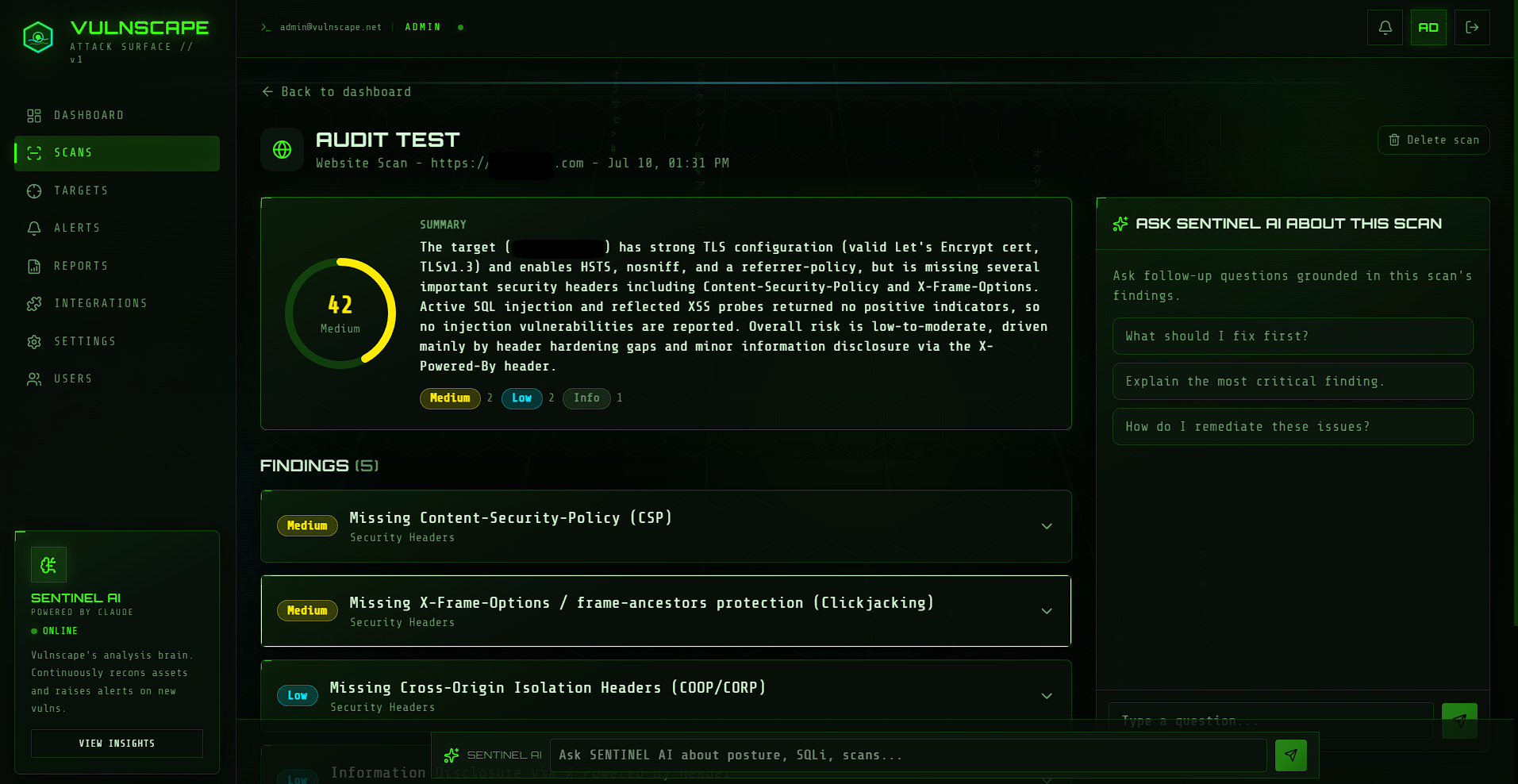Click the Sentinel AI brain icon
Screen dimensions: 1518x784
point(48,565)
